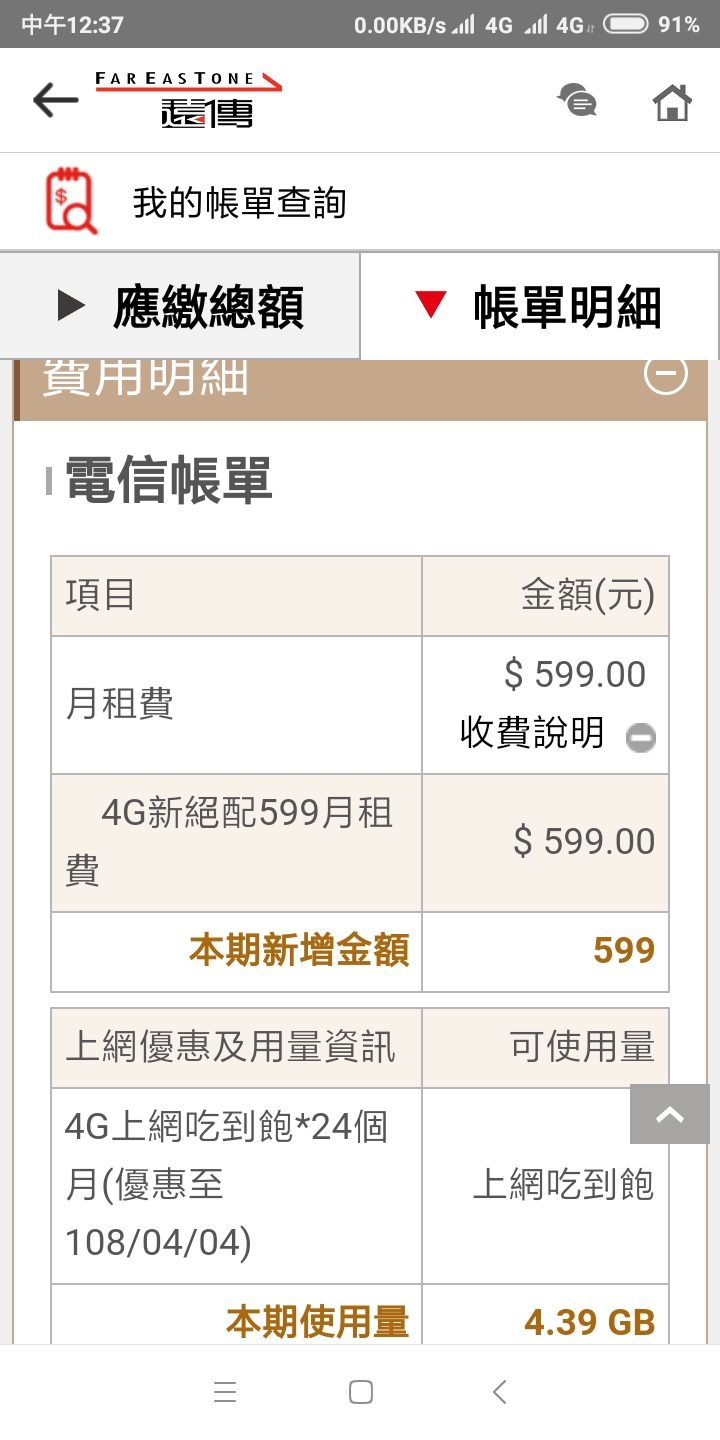The height and width of the screenshot is (1440, 720).
Task: Tap the FarEasTone logo
Action: 189,100
